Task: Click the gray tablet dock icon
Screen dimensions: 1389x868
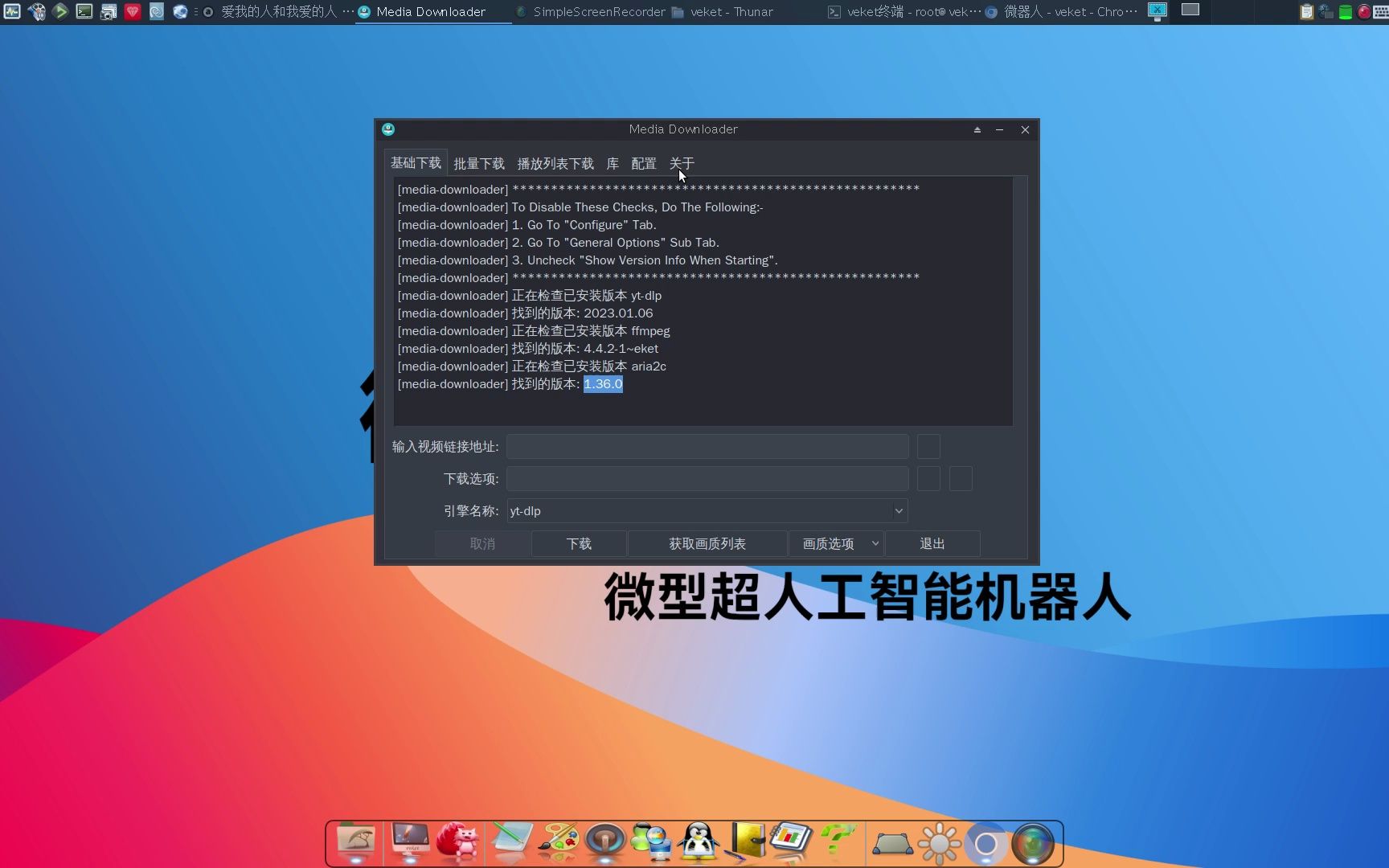Action: click(892, 844)
